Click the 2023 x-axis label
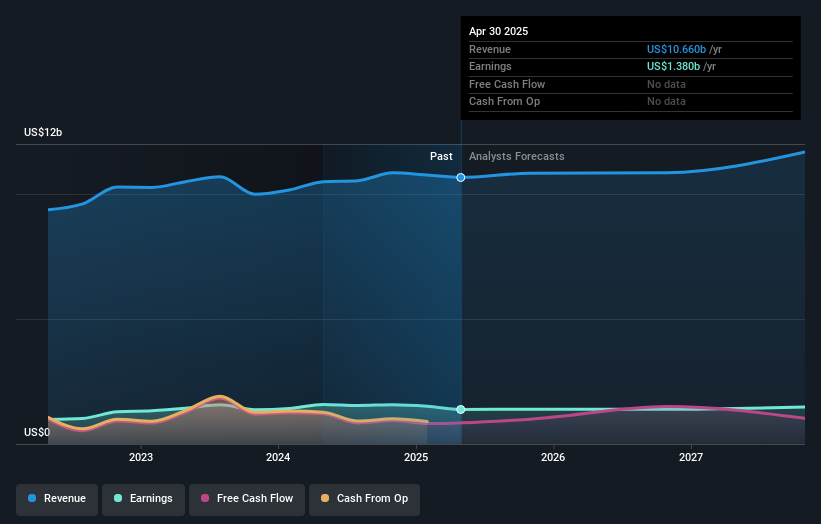821x524 pixels. (x=141, y=457)
